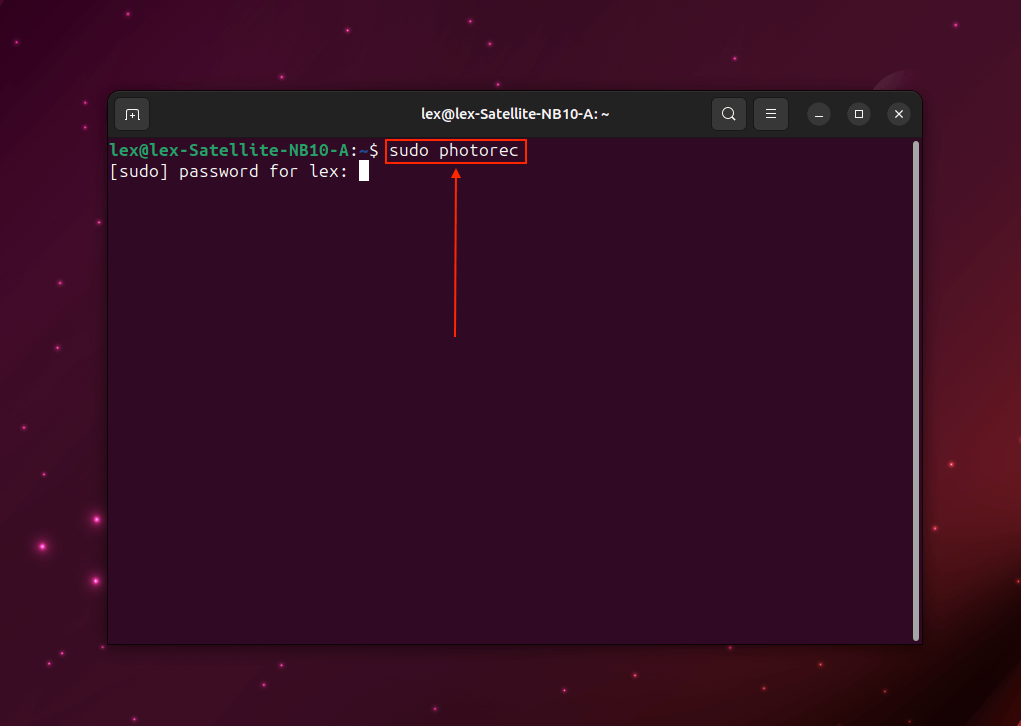This screenshot has width=1021, height=726.
Task: Click the terminal cursor block
Action: point(364,171)
